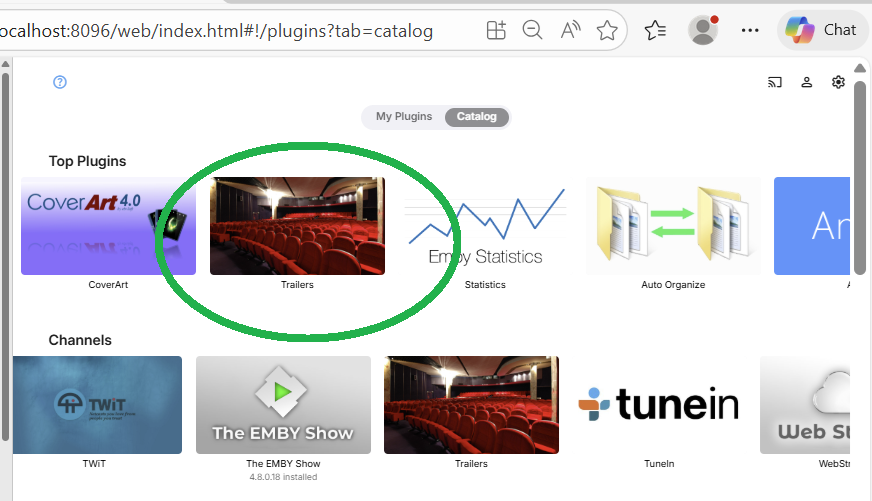Open The EMBY Show channel thumbnail
Screen dimensions: 872x501
coord(283,405)
